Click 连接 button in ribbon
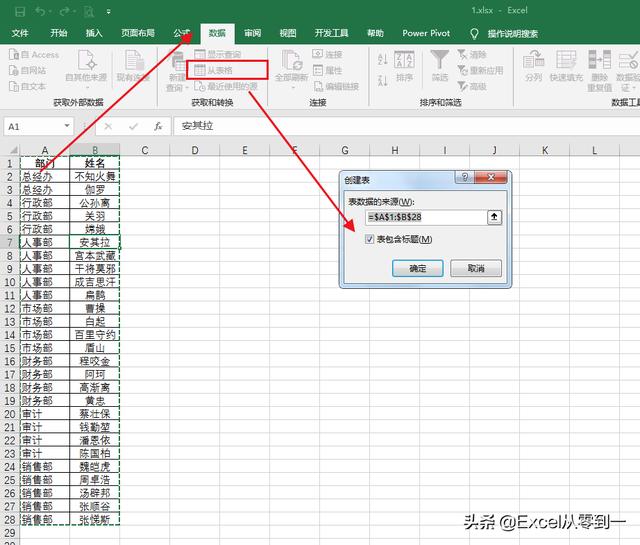This screenshot has height=545, width=640. tap(327, 54)
